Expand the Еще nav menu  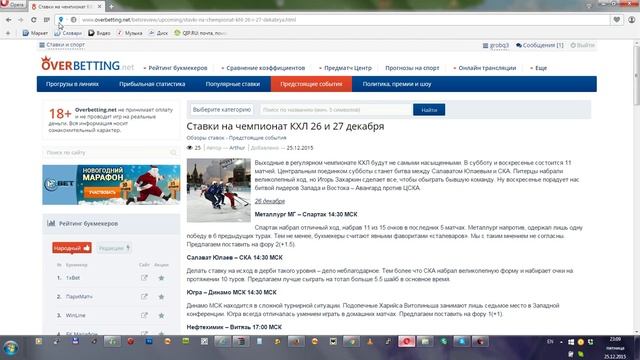click(538, 68)
